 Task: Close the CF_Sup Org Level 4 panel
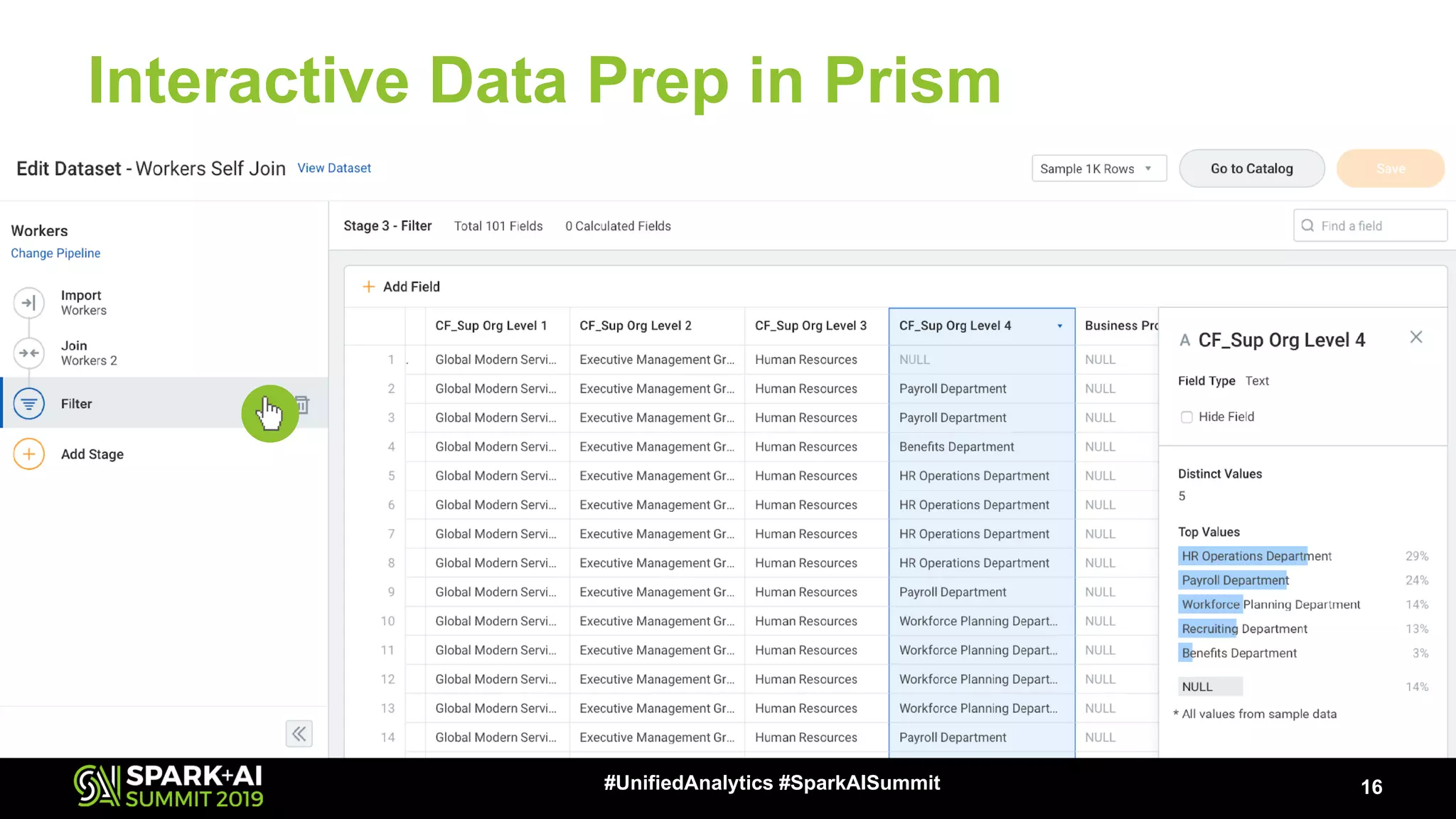pyautogui.click(x=1416, y=337)
